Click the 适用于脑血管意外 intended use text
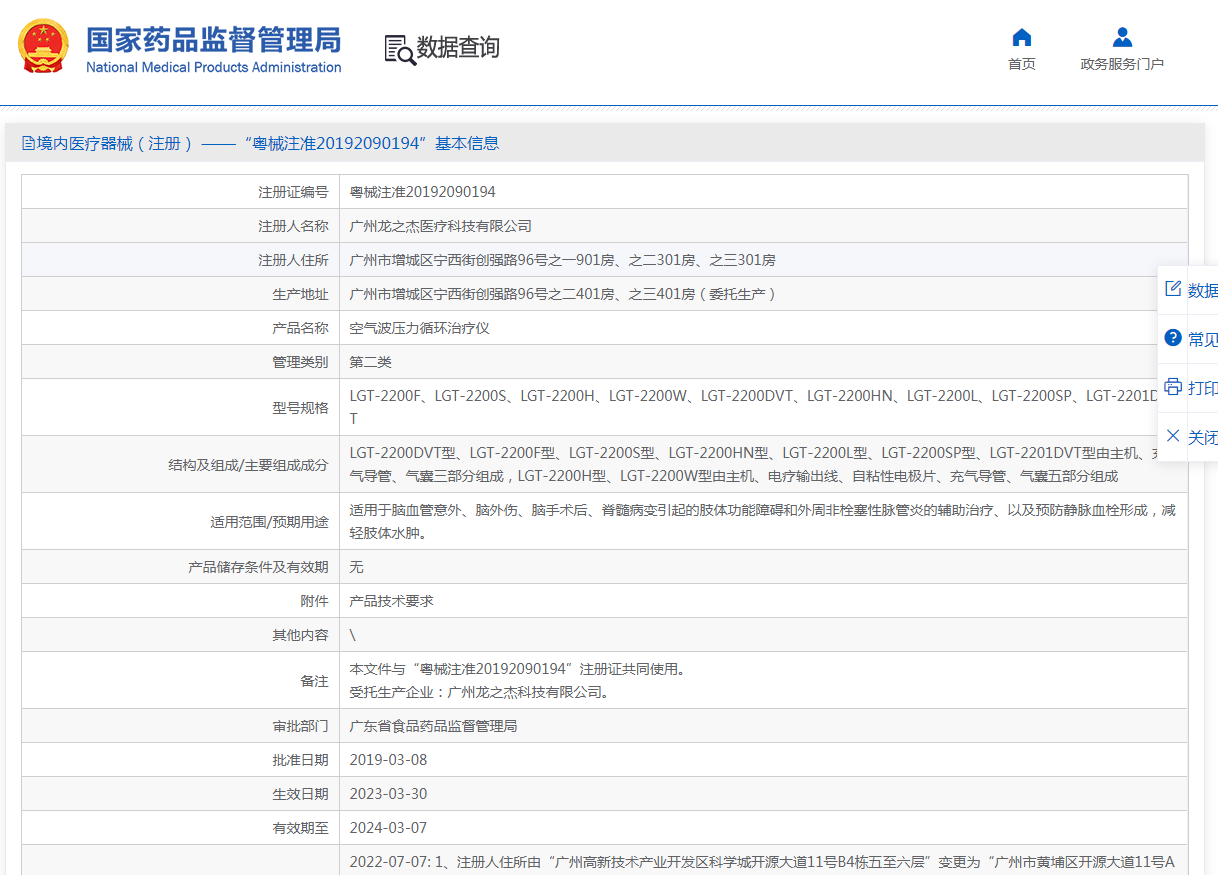Image resolution: width=1218 pixels, height=875 pixels. tap(763, 522)
